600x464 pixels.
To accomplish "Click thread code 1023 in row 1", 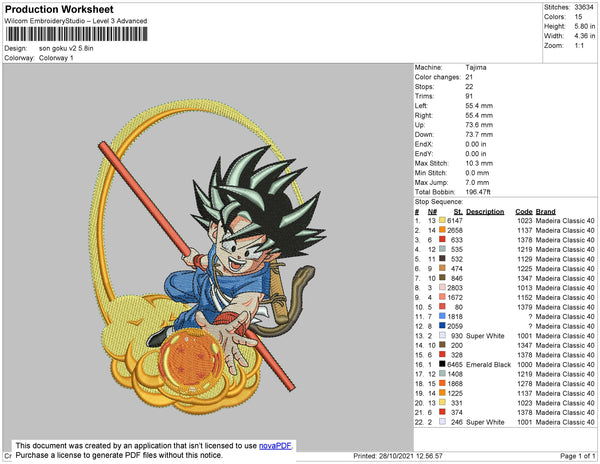I will pos(524,221).
